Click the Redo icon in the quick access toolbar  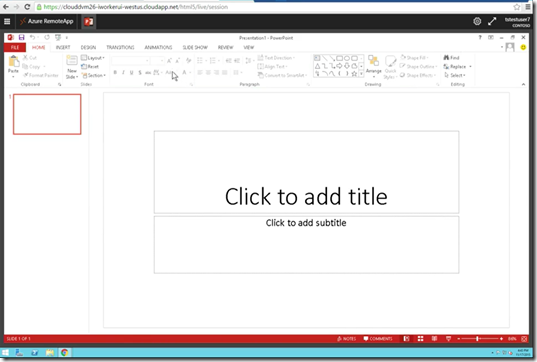(x=47, y=37)
